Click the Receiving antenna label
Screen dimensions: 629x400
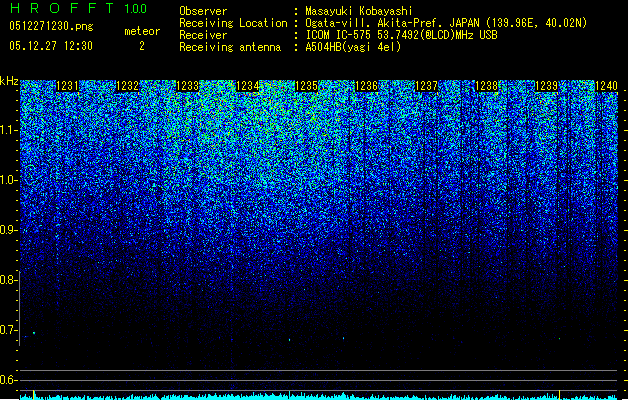[230, 47]
